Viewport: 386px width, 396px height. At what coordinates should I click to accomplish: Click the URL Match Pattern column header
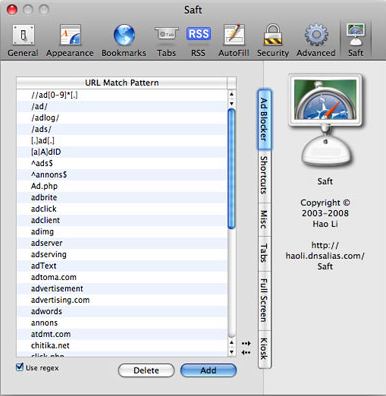[122, 83]
